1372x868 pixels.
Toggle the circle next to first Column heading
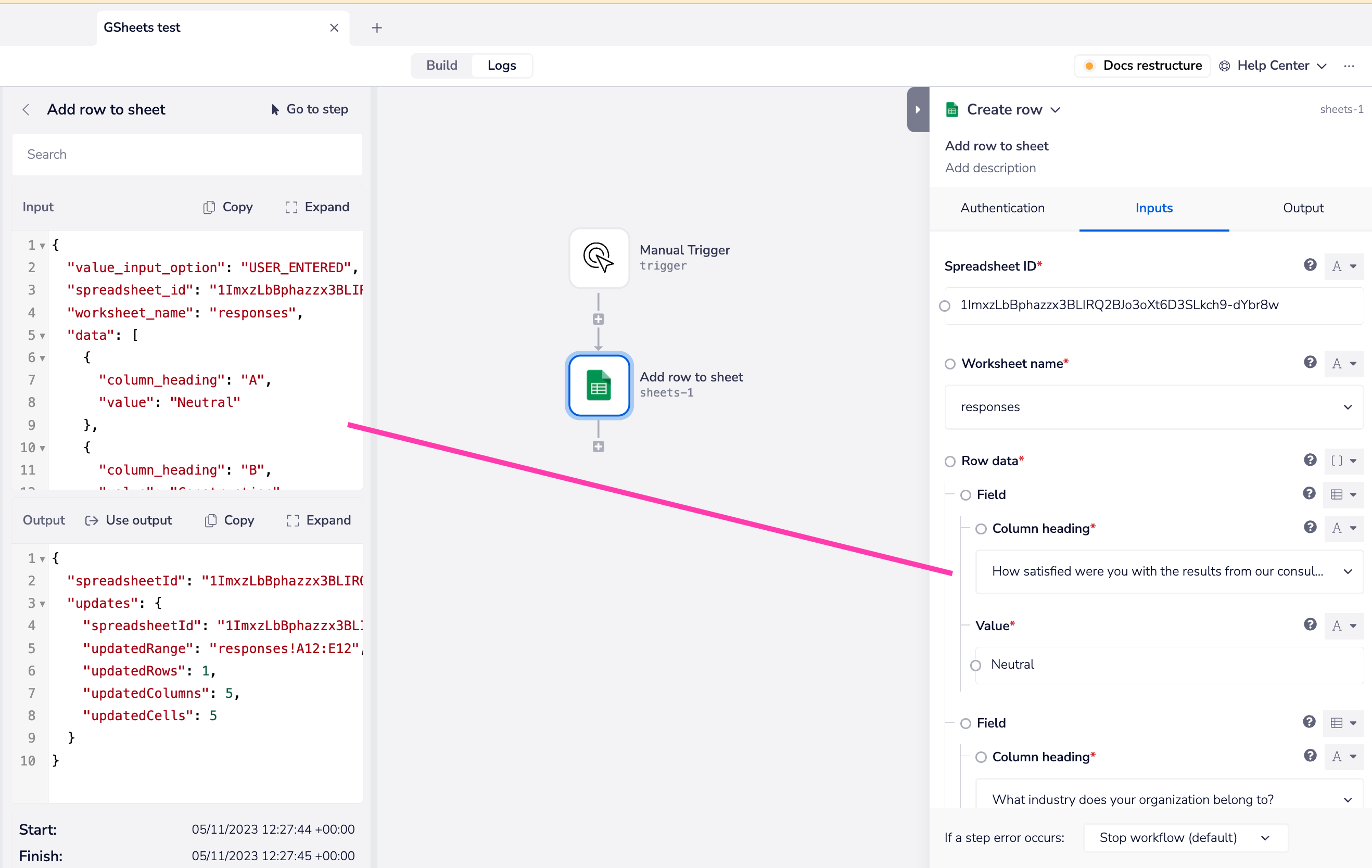point(981,529)
